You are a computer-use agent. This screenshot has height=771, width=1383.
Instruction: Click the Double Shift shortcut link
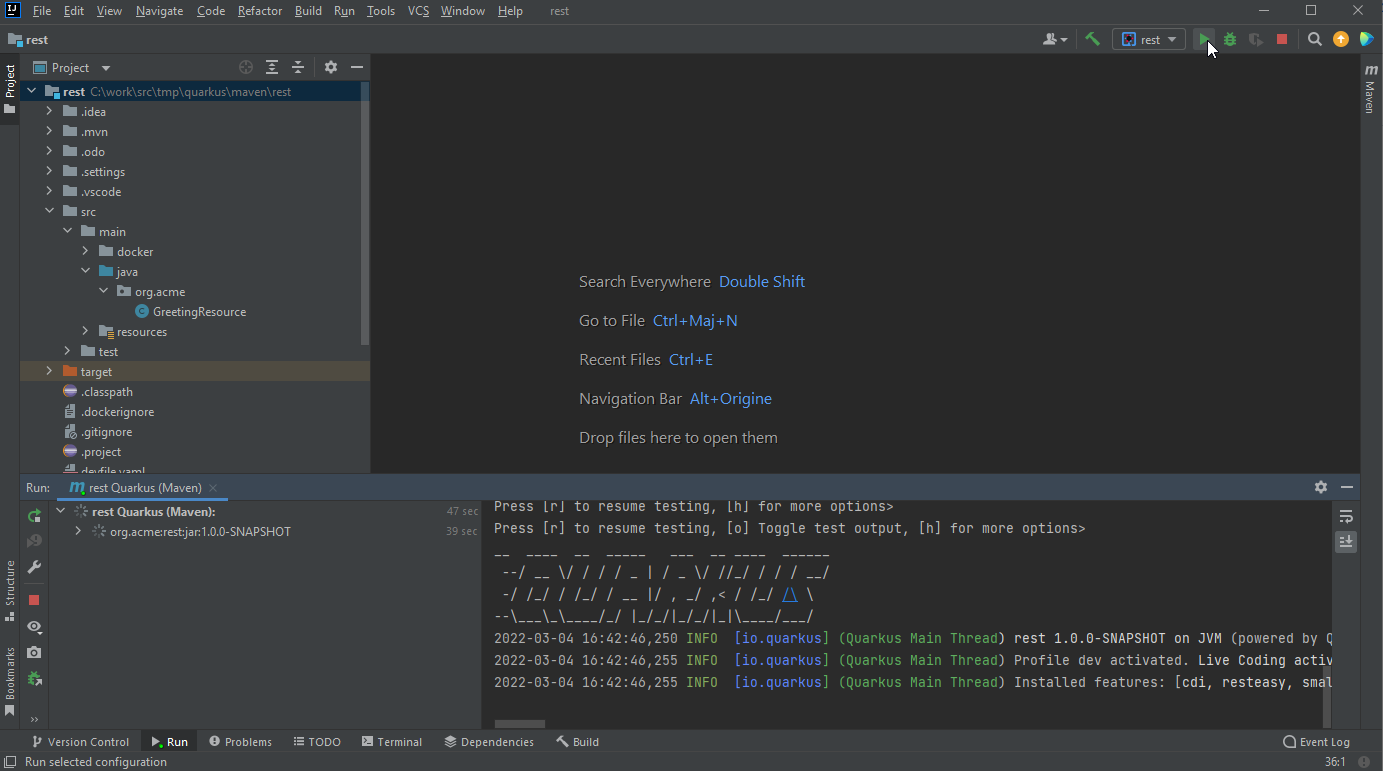coord(761,281)
